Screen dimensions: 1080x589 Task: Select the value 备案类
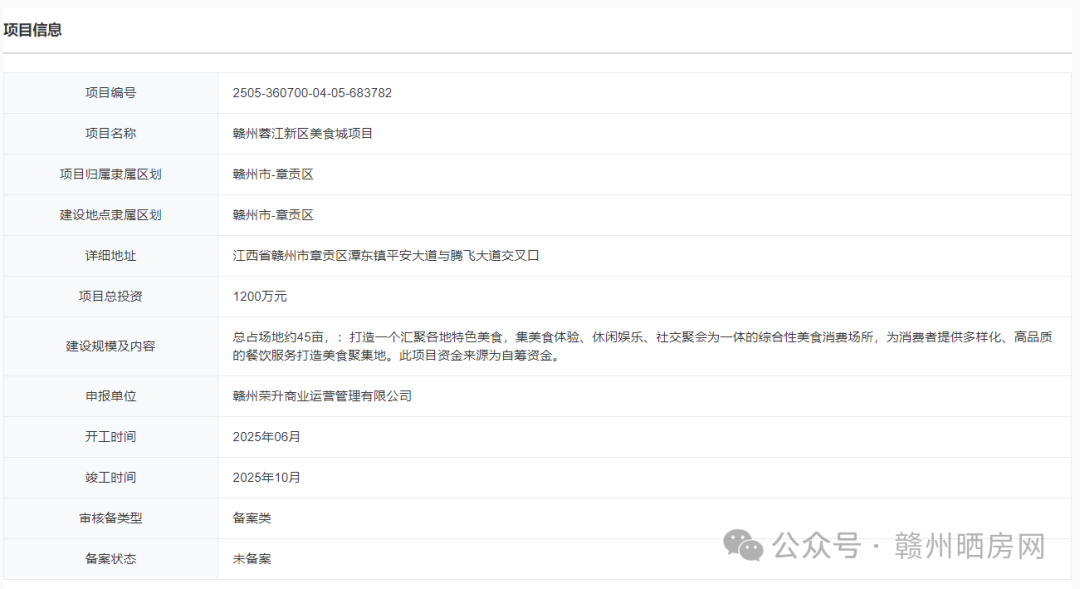pos(252,518)
